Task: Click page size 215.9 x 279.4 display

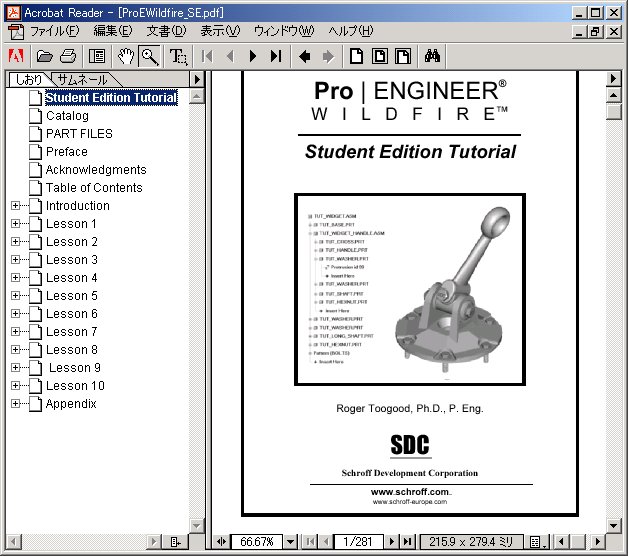Action: pos(471,542)
